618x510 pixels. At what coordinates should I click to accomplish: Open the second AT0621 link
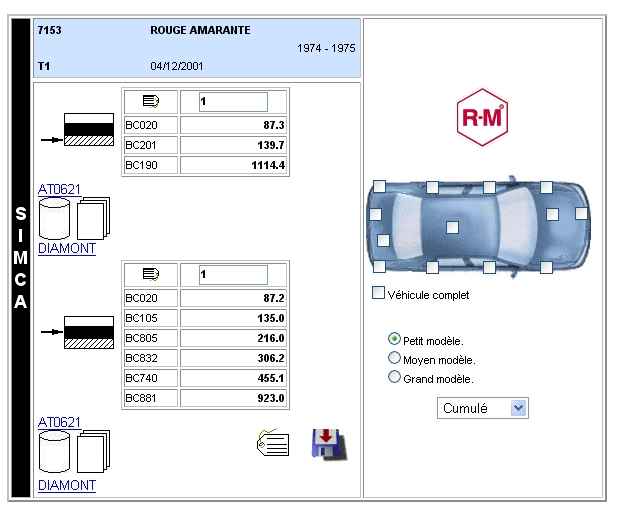coord(59,423)
